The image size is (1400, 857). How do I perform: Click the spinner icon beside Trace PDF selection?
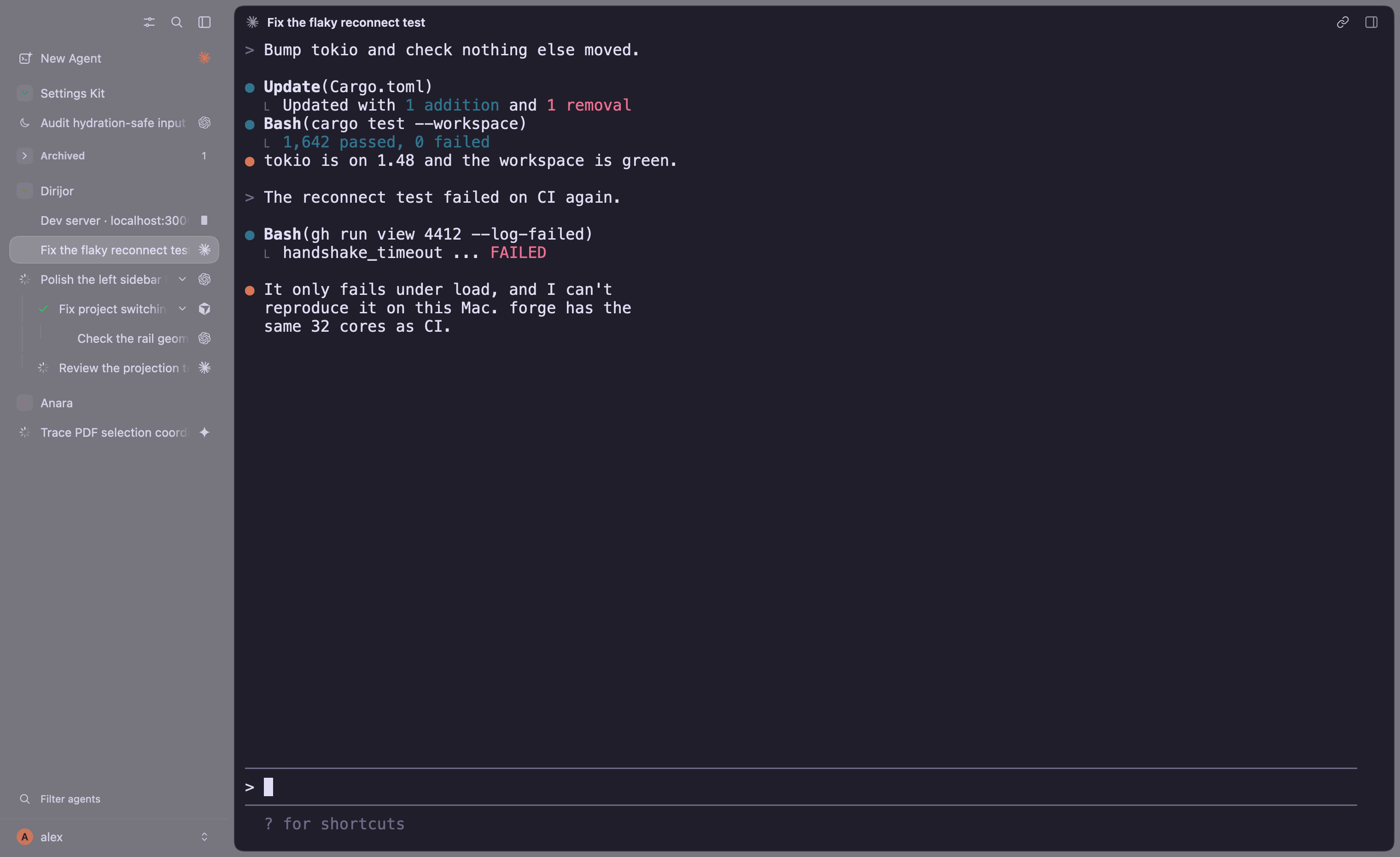[25, 433]
